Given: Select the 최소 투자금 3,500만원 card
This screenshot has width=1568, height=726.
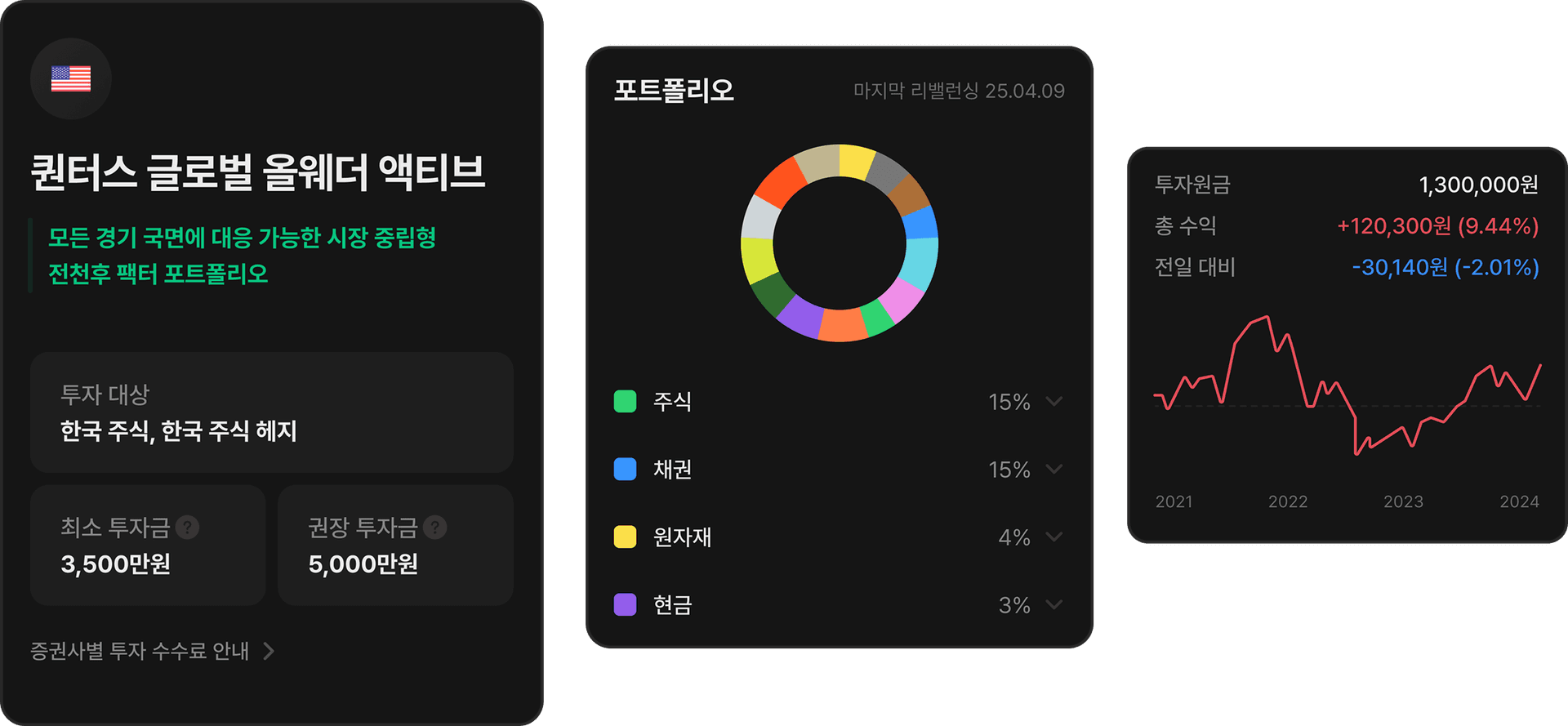Looking at the screenshot, I should 148,545.
